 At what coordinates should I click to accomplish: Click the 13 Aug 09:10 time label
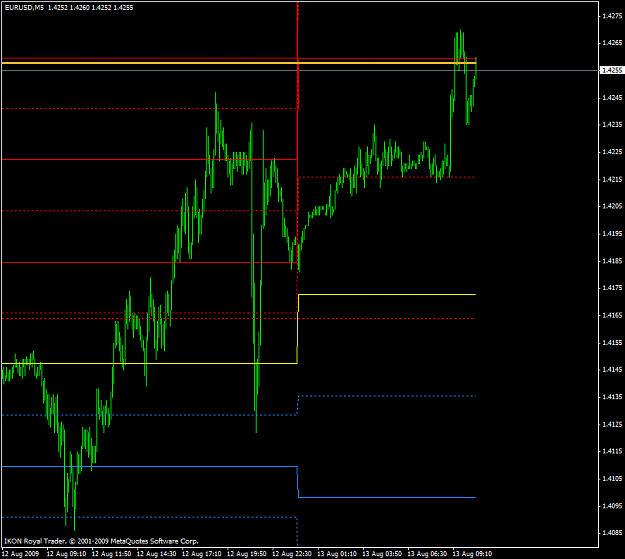click(472, 554)
